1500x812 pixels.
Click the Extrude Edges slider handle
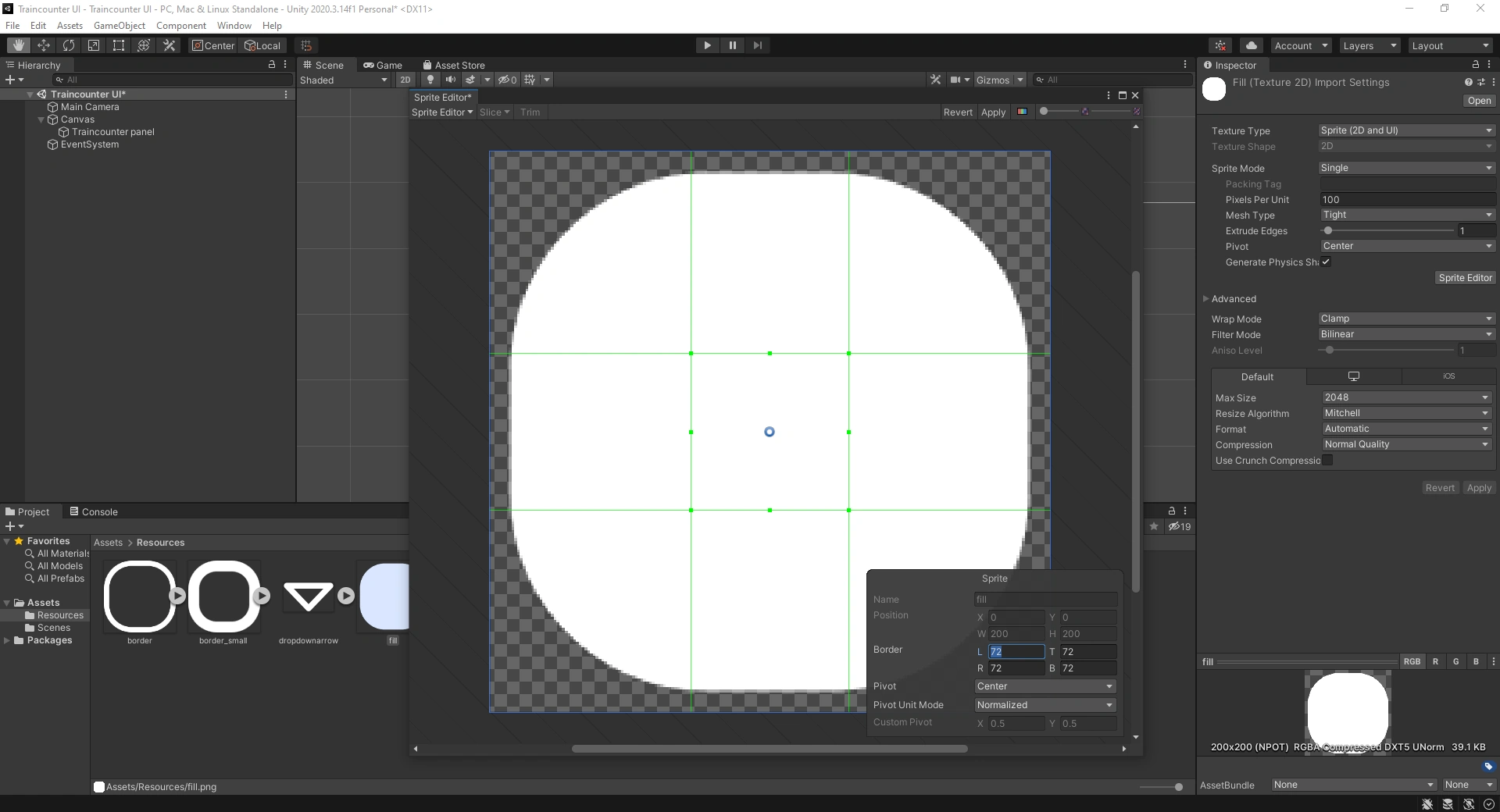point(1327,230)
